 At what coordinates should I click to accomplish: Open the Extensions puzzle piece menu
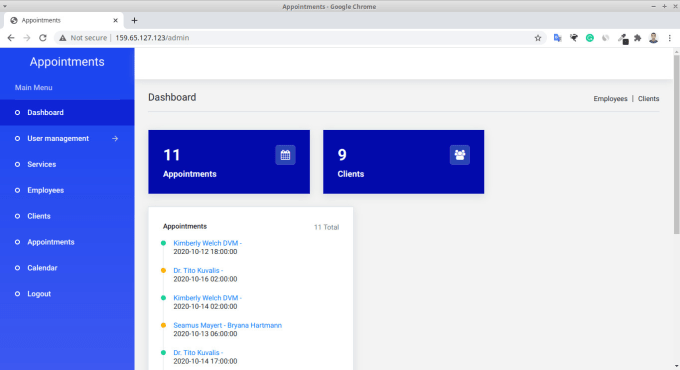(638, 38)
